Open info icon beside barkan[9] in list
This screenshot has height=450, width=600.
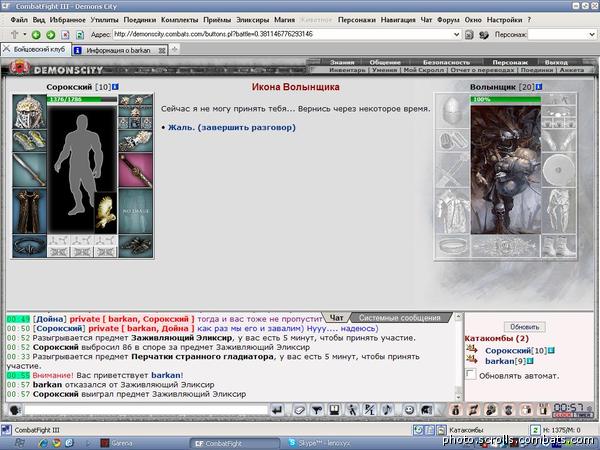pos(530,361)
